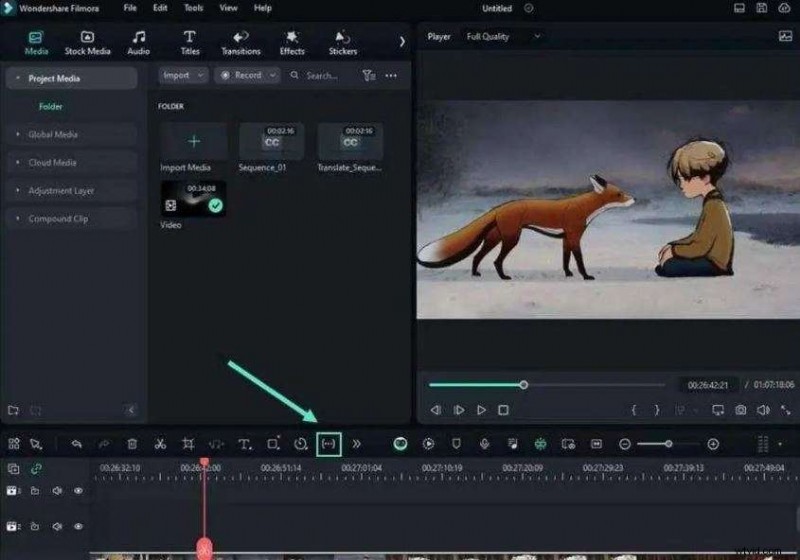Open the Tools menu
Image resolution: width=800 pixels, height=560 pixels.
coord(193,8)
